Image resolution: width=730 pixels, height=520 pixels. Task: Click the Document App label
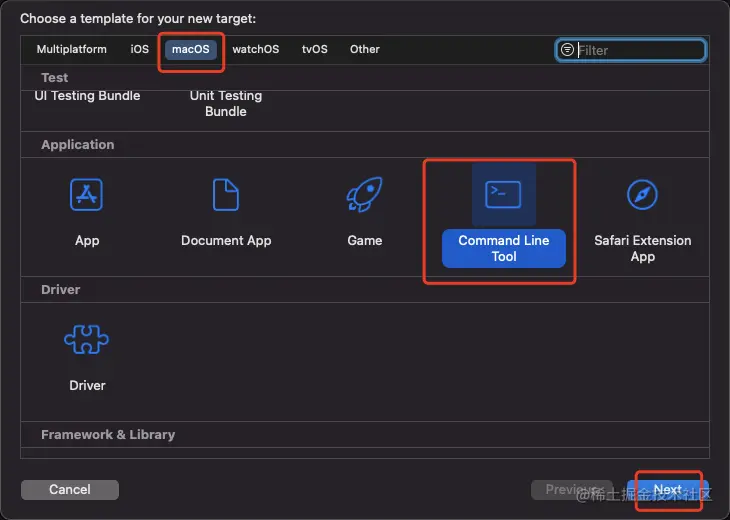tap(226, 241)
